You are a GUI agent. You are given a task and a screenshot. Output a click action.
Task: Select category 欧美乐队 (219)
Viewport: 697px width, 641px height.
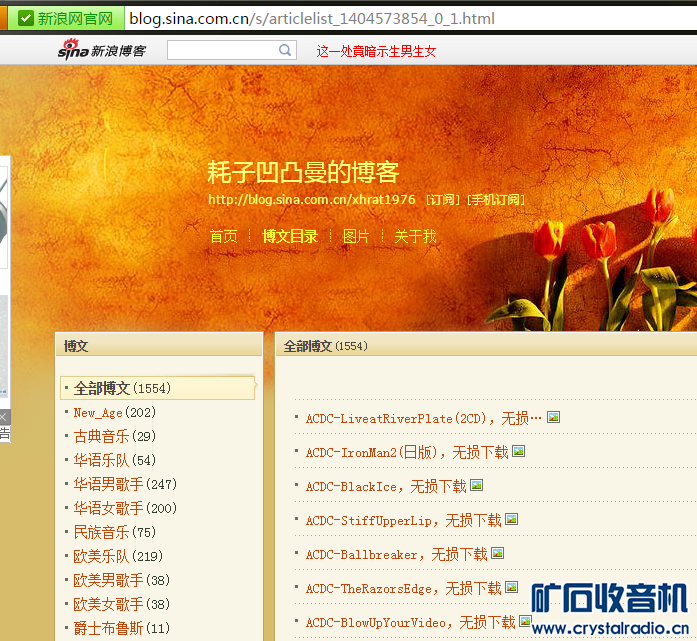[x=118, y=556]
